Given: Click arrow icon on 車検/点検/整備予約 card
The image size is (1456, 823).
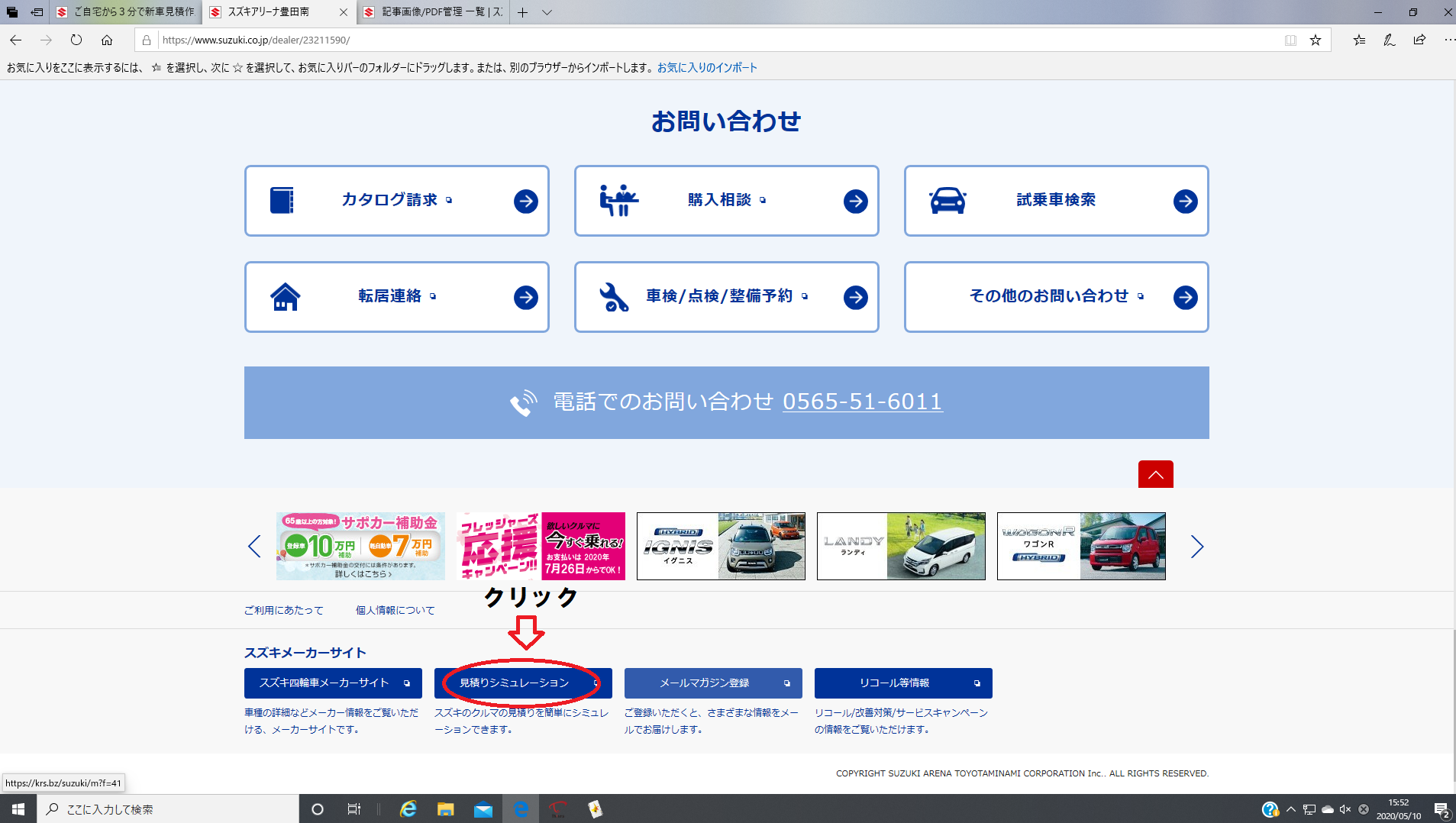Looking at the screenshot, I should (x=855, y=297).
